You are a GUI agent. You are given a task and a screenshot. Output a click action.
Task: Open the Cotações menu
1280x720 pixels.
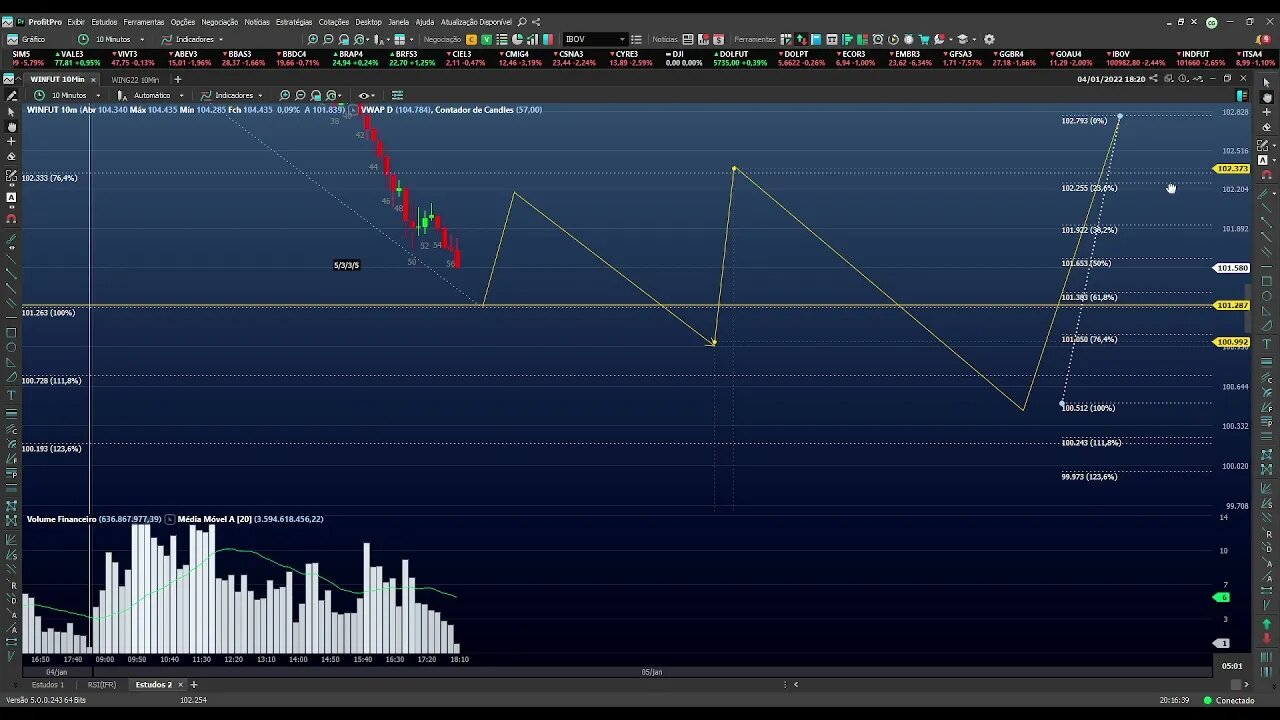tap(334, 21)
